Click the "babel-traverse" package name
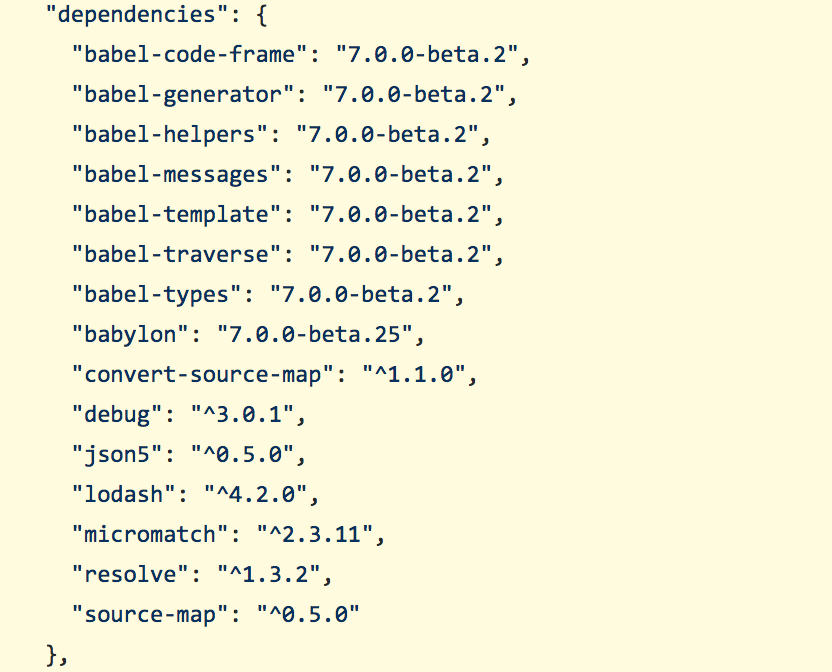Screen dimensions: 832x672 point(170,255)
